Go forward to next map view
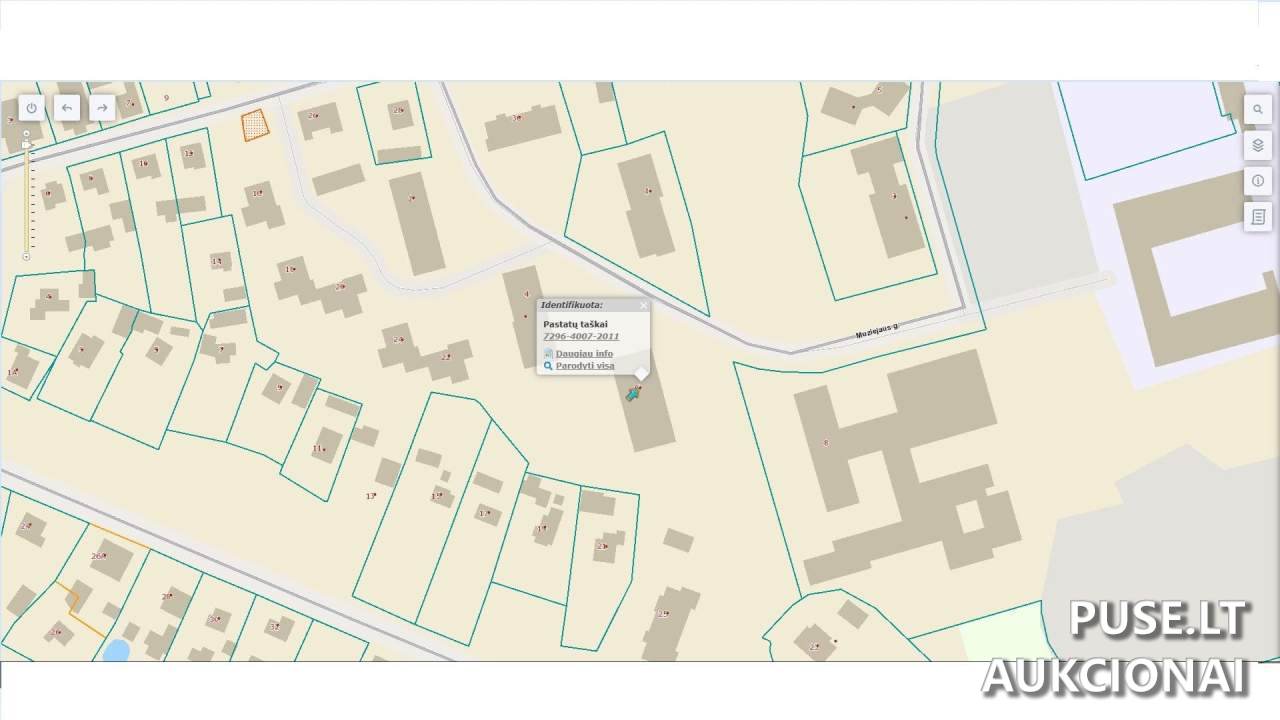 [102, 108]
